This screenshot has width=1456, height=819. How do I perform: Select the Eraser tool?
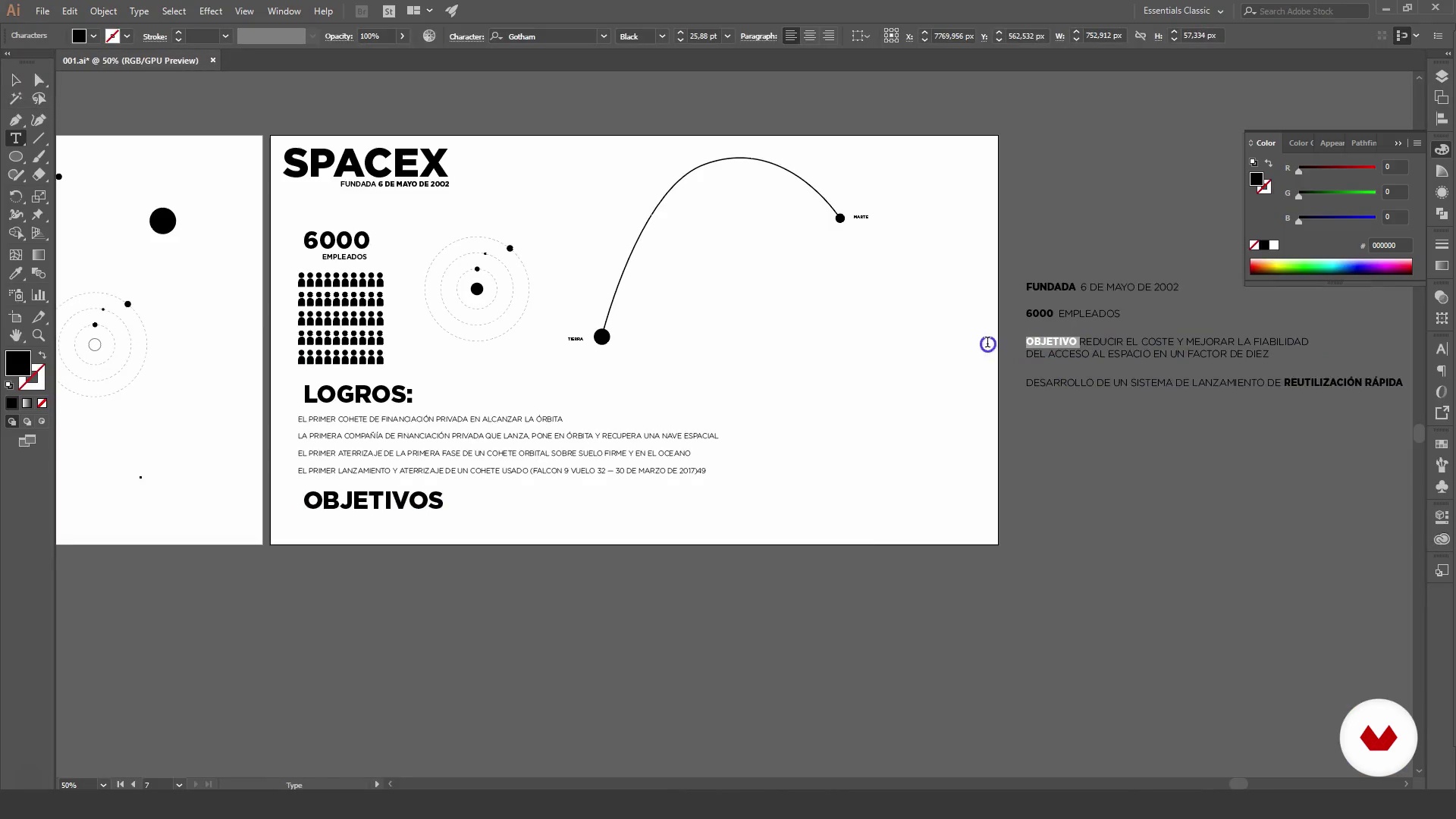click(x=39, y=175)
